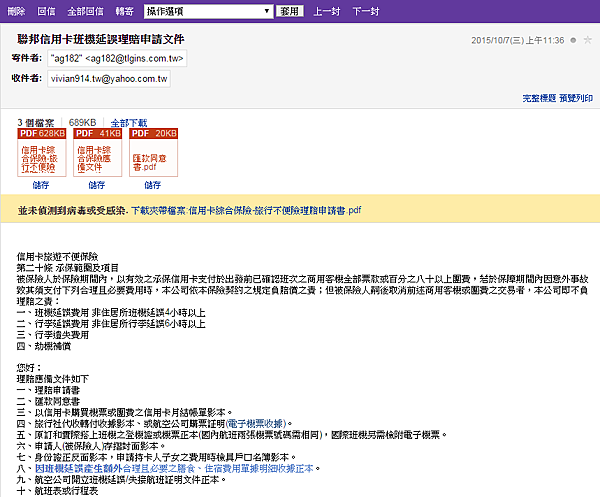Viewport: 600px width, 497px height.
Task: Click the 電子機票收據 link in item four
Action: tap(256, 424)
